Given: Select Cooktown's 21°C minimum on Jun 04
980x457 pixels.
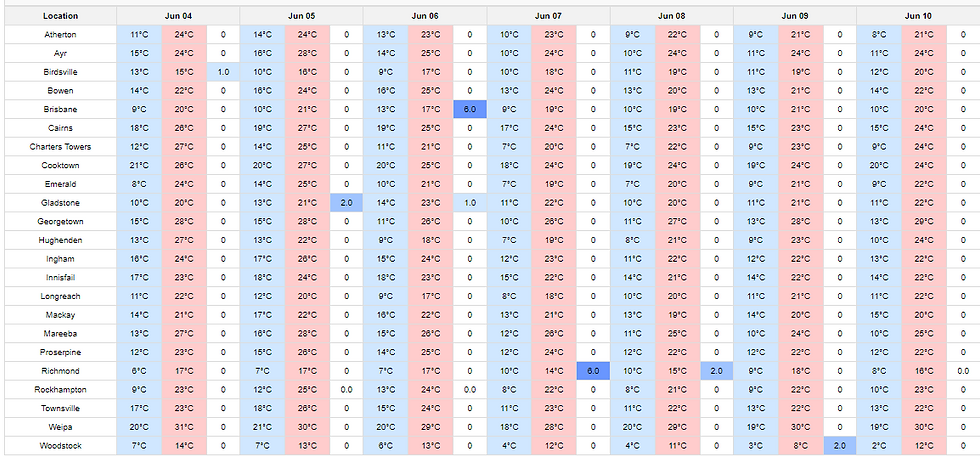Looking at the screenshot, I should [139, 165].
